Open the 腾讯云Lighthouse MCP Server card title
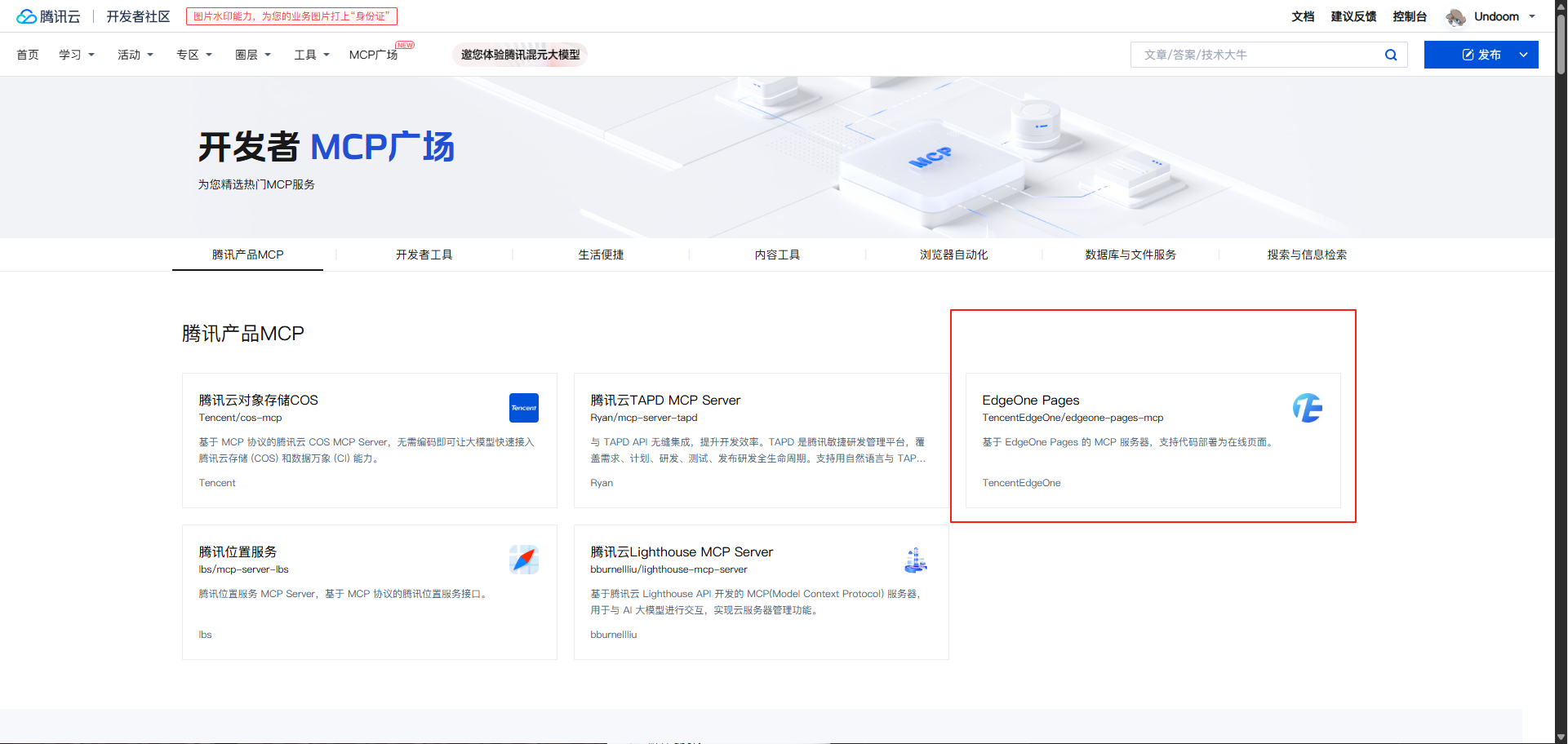The height and width of the screenshot is (744, 1568). [x=682, y=551]
